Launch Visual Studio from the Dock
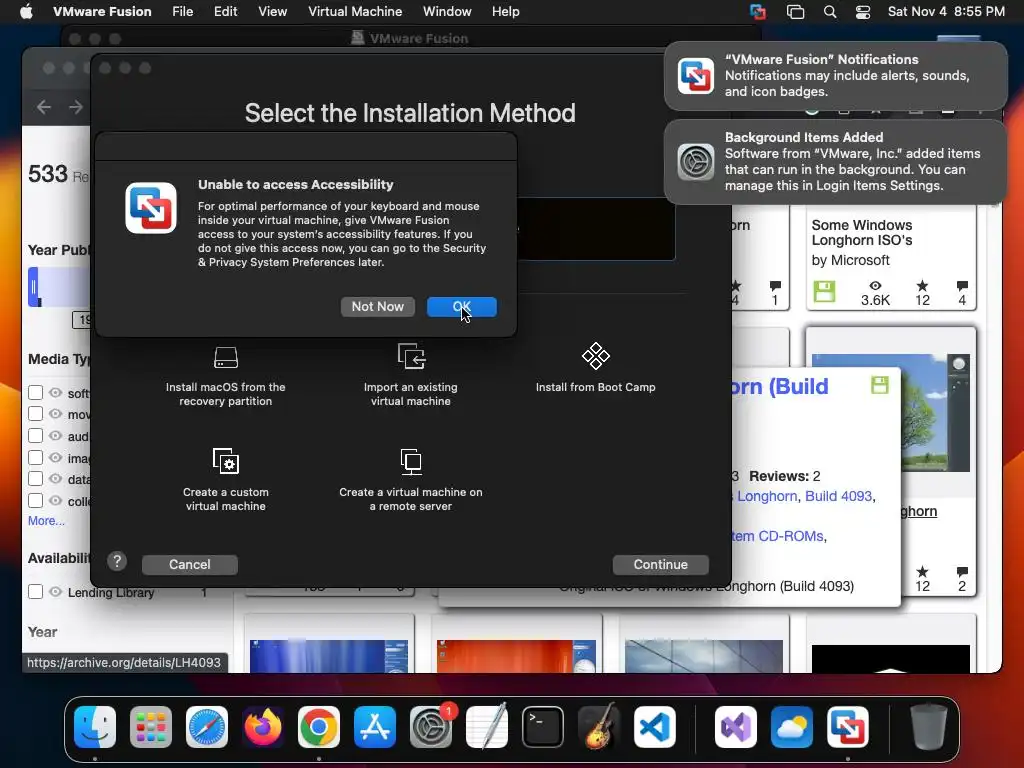The image size is (1024, 768). (x=735, y=727)
